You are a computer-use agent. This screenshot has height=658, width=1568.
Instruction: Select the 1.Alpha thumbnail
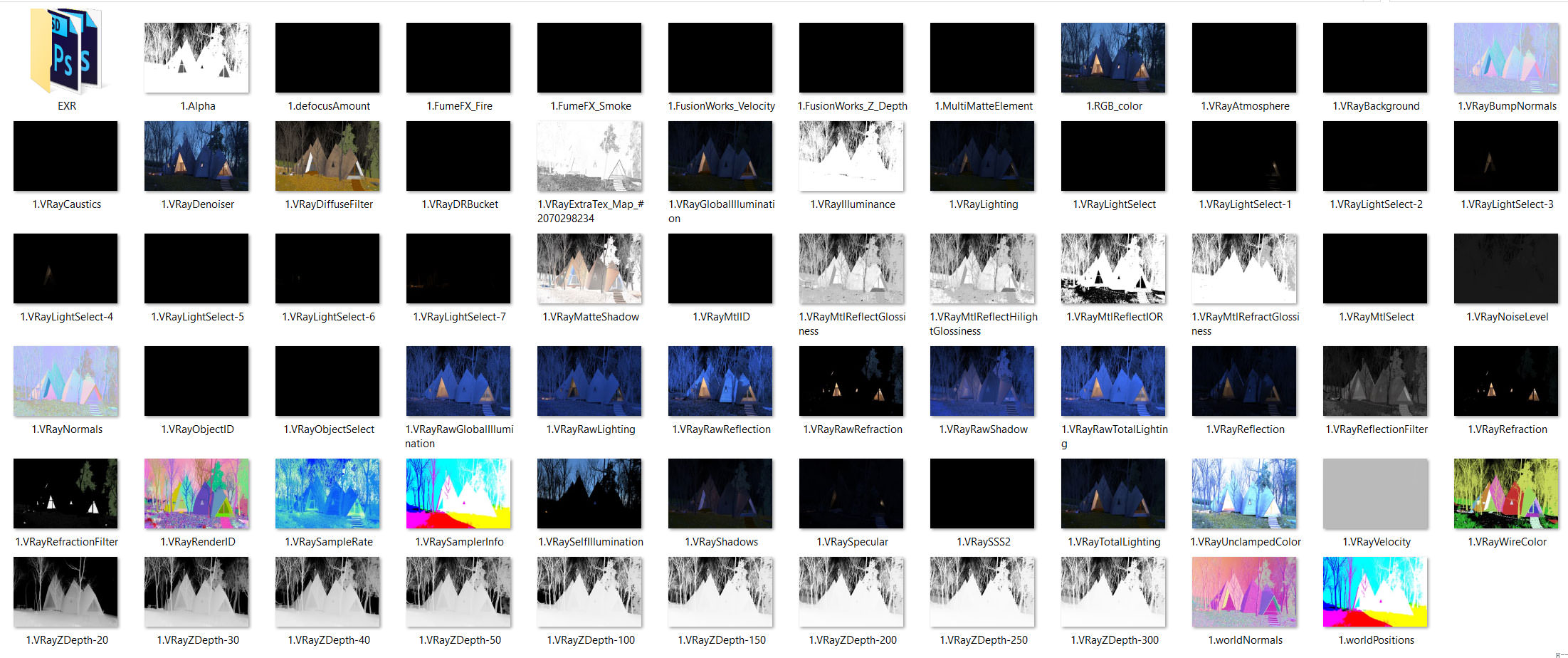pos(196,58)
